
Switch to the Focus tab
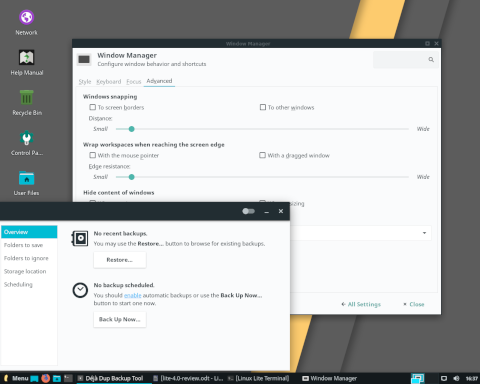[134, 82]
